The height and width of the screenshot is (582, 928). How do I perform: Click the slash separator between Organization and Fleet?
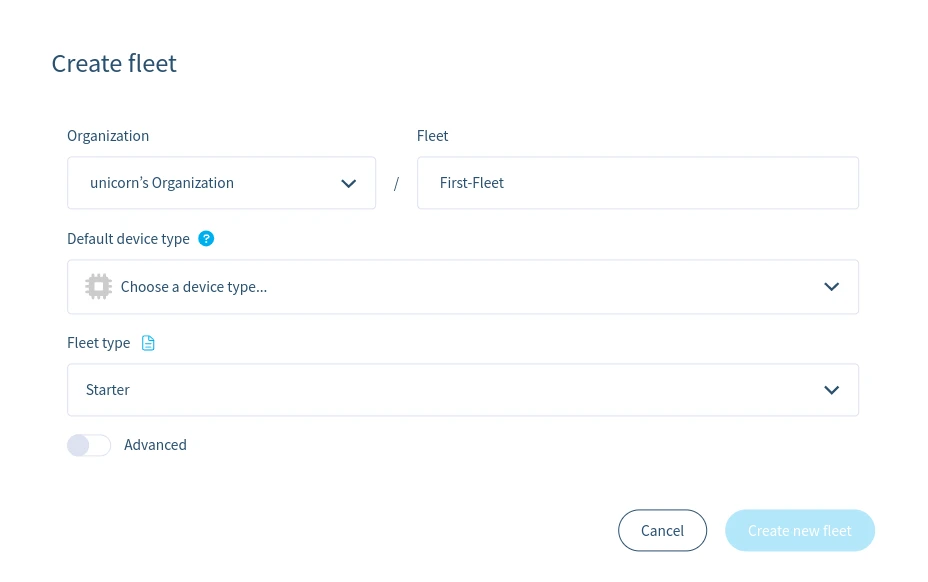396,184
